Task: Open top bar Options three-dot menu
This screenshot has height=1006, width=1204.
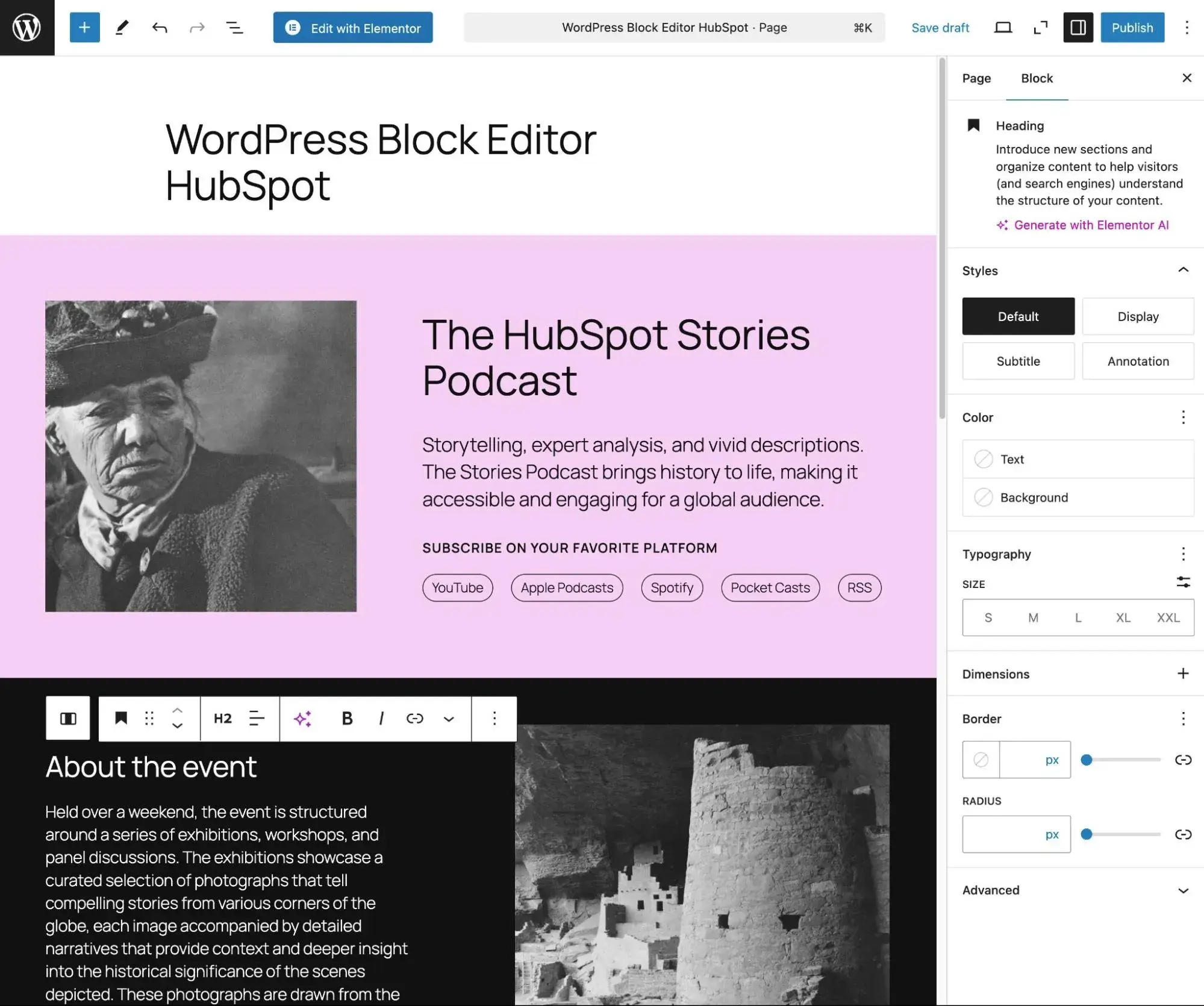Action: pos(1186,28)
